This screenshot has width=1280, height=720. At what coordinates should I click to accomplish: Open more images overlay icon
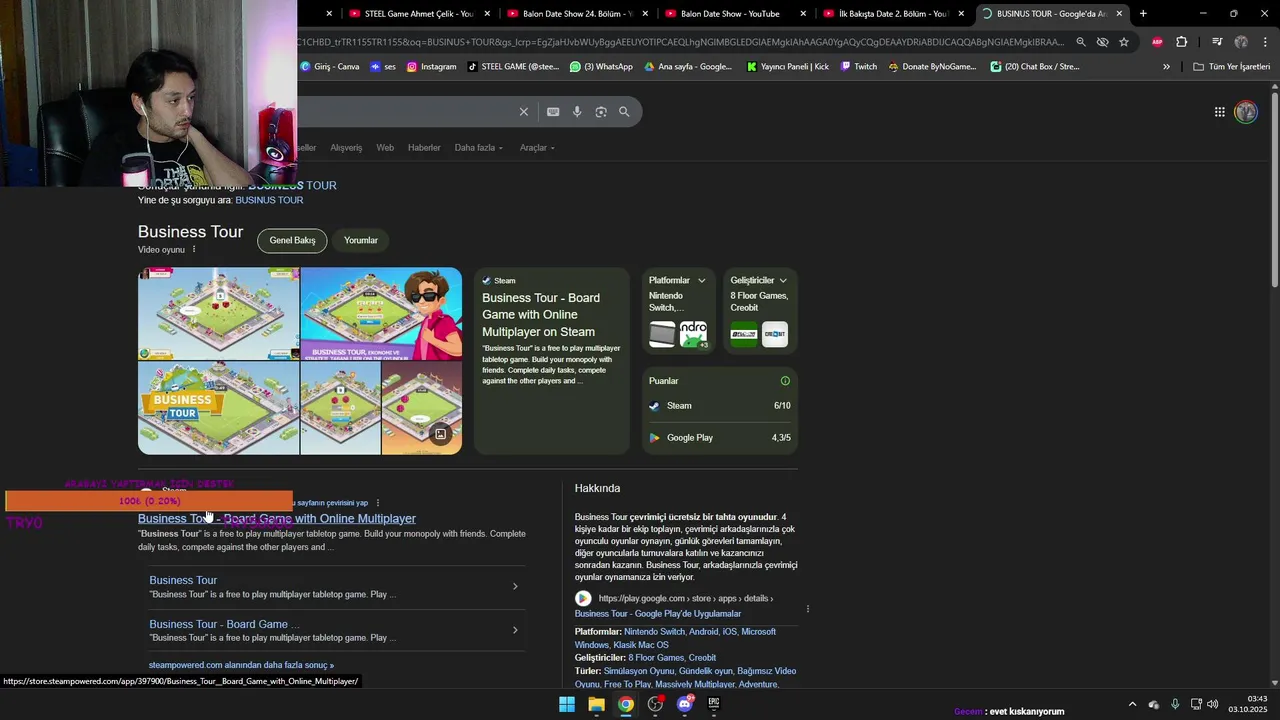(440, 434)
